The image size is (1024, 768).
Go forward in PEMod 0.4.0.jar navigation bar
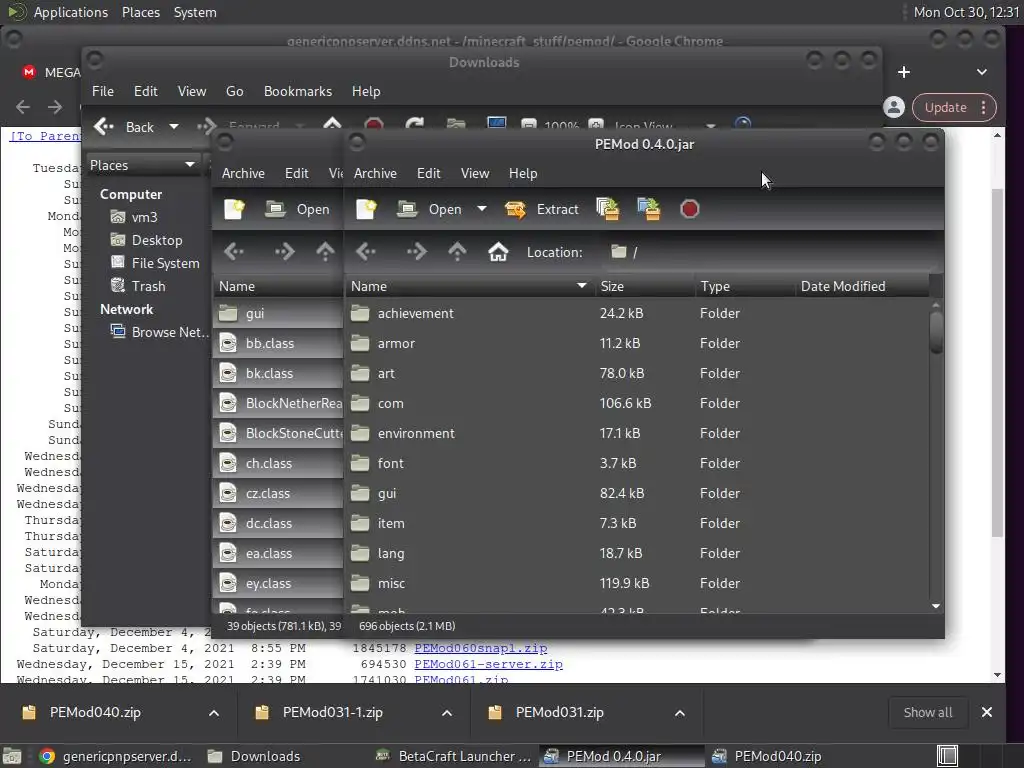(416, 251)
